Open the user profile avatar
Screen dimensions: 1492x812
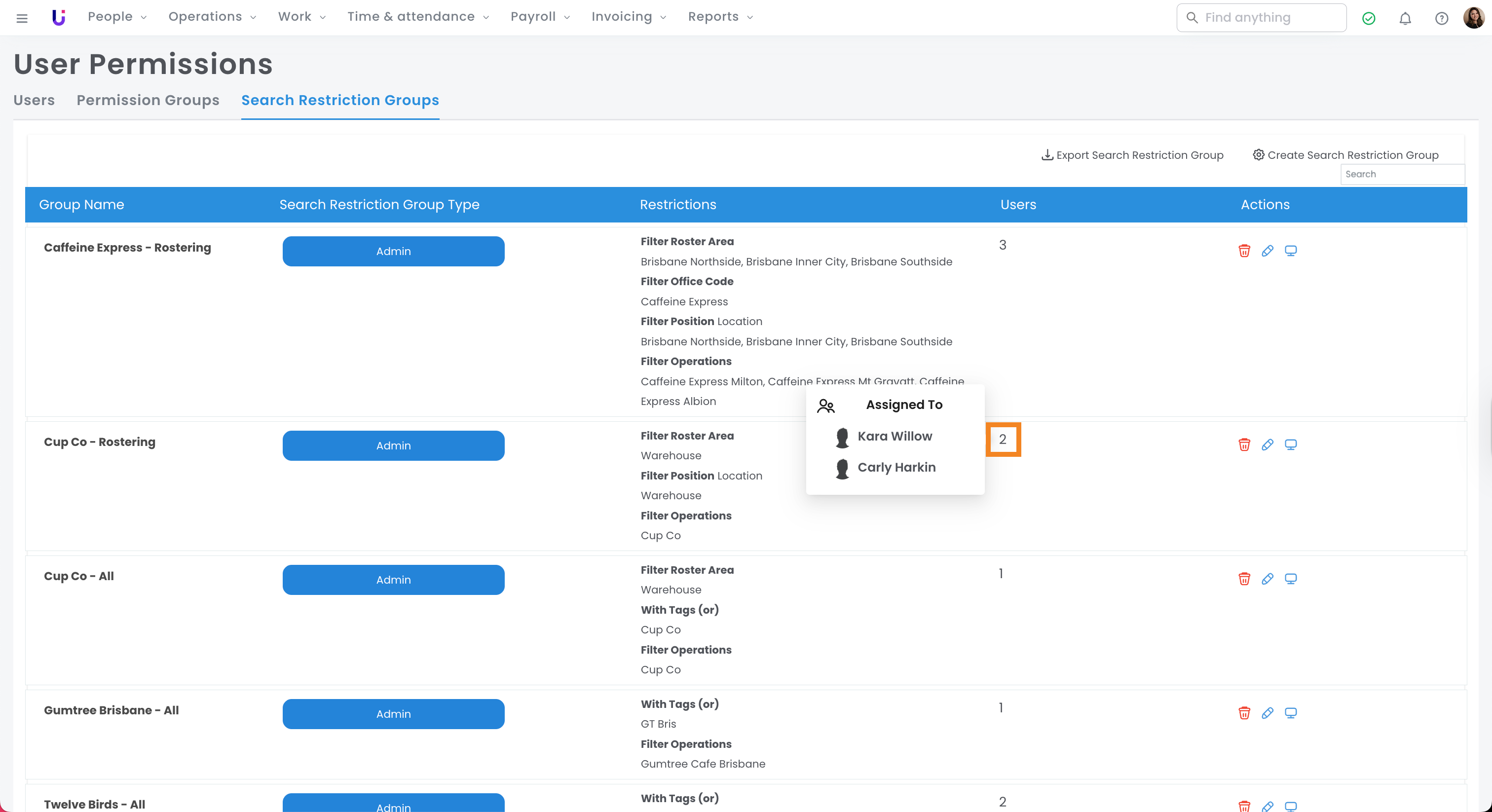point(1473,18)
